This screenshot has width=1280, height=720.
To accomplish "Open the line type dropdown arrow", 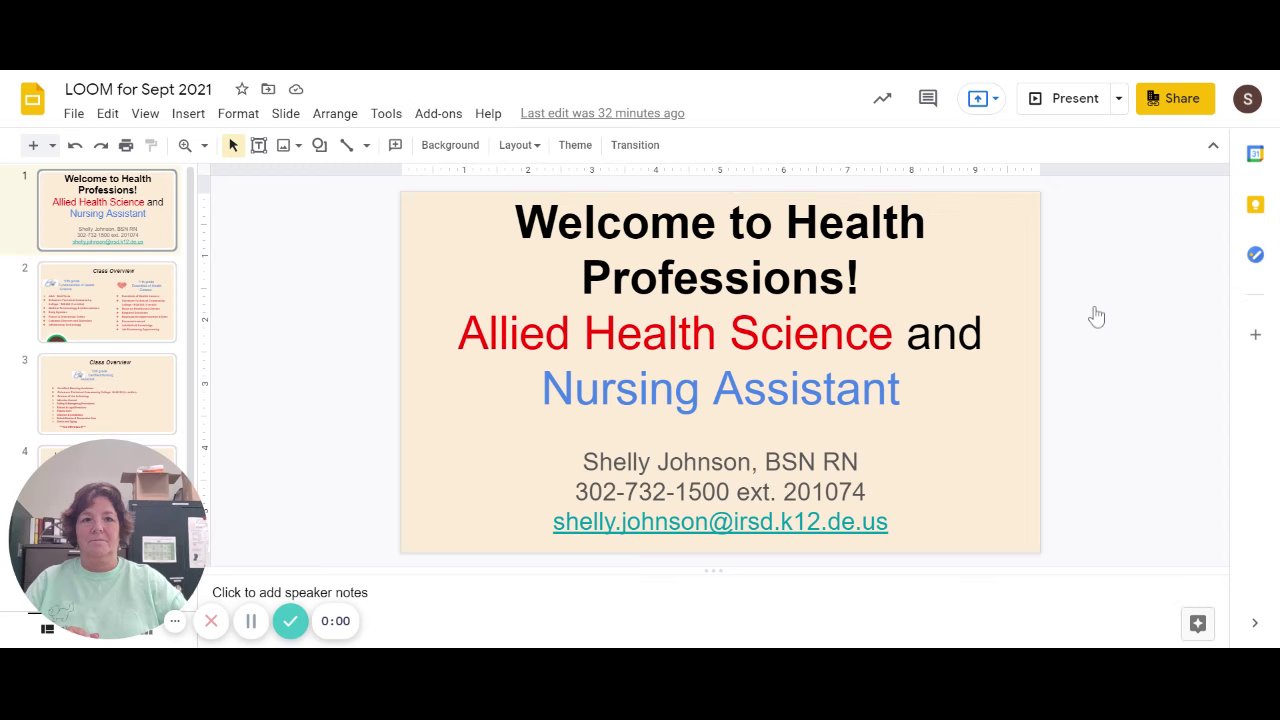I will pyautogui.click(x=366, y=145).
